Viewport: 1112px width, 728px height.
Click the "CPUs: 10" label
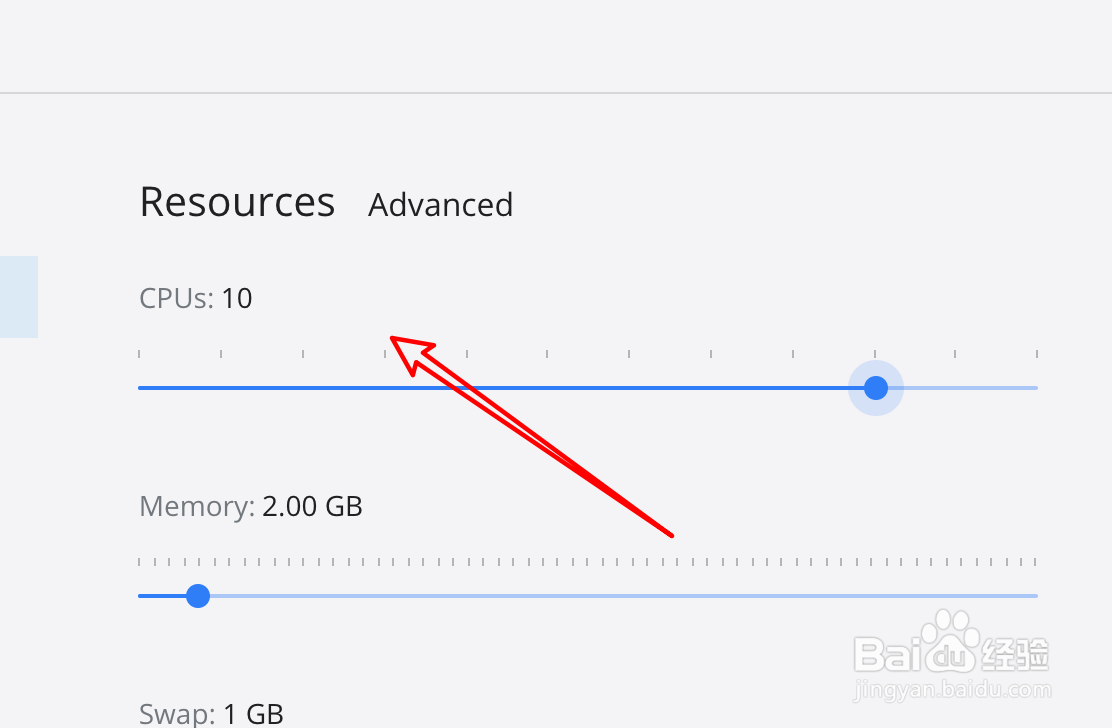pos(196,298)
